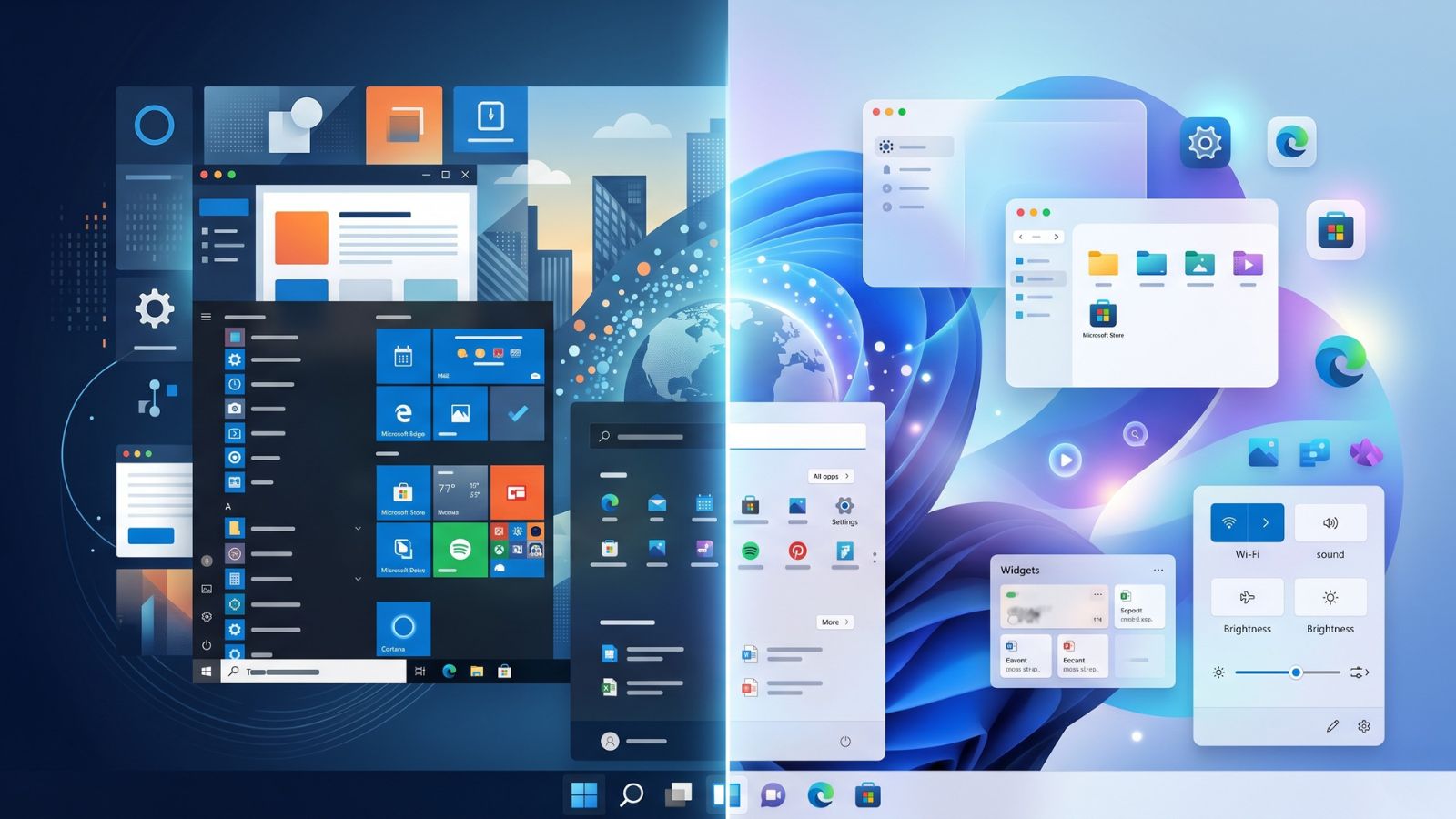Launch the Microsoft Edge tile

[x=403, y=414]
